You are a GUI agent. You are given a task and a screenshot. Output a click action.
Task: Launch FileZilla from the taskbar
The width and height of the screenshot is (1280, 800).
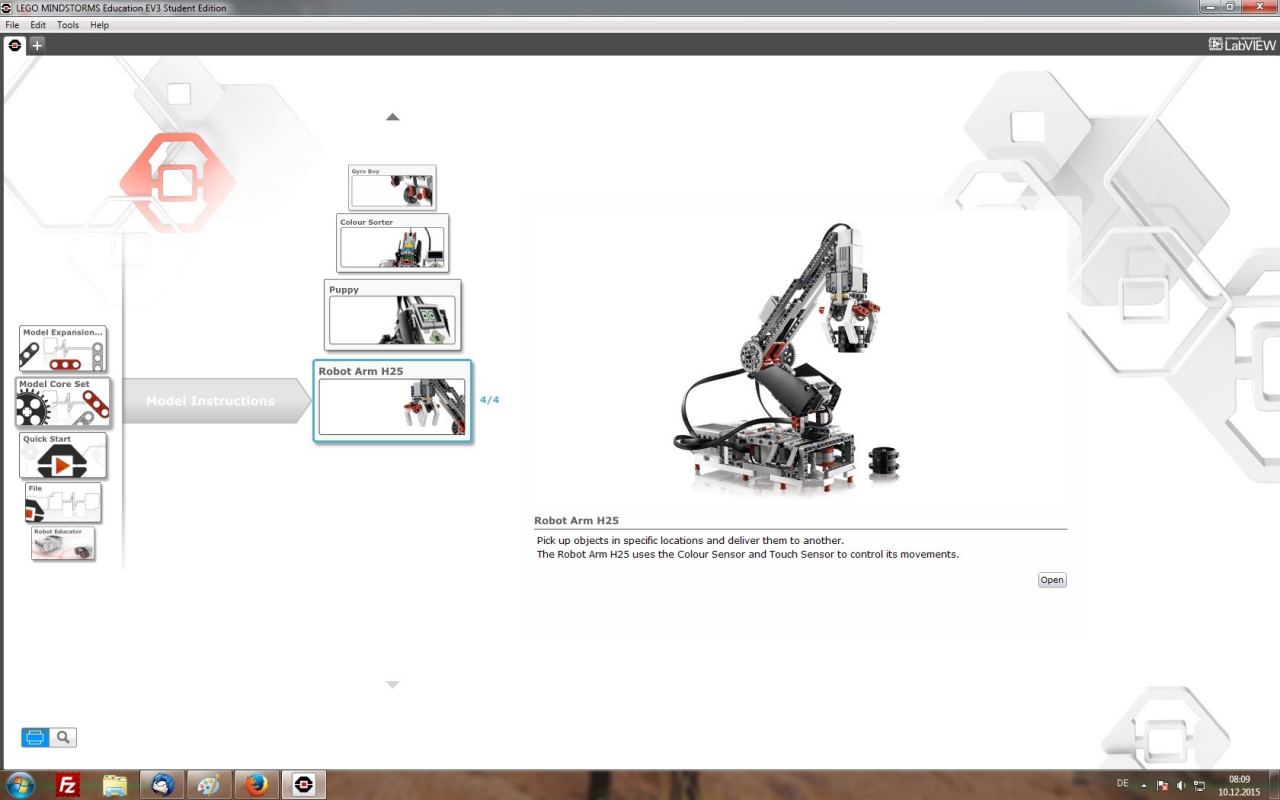point(68,785)
